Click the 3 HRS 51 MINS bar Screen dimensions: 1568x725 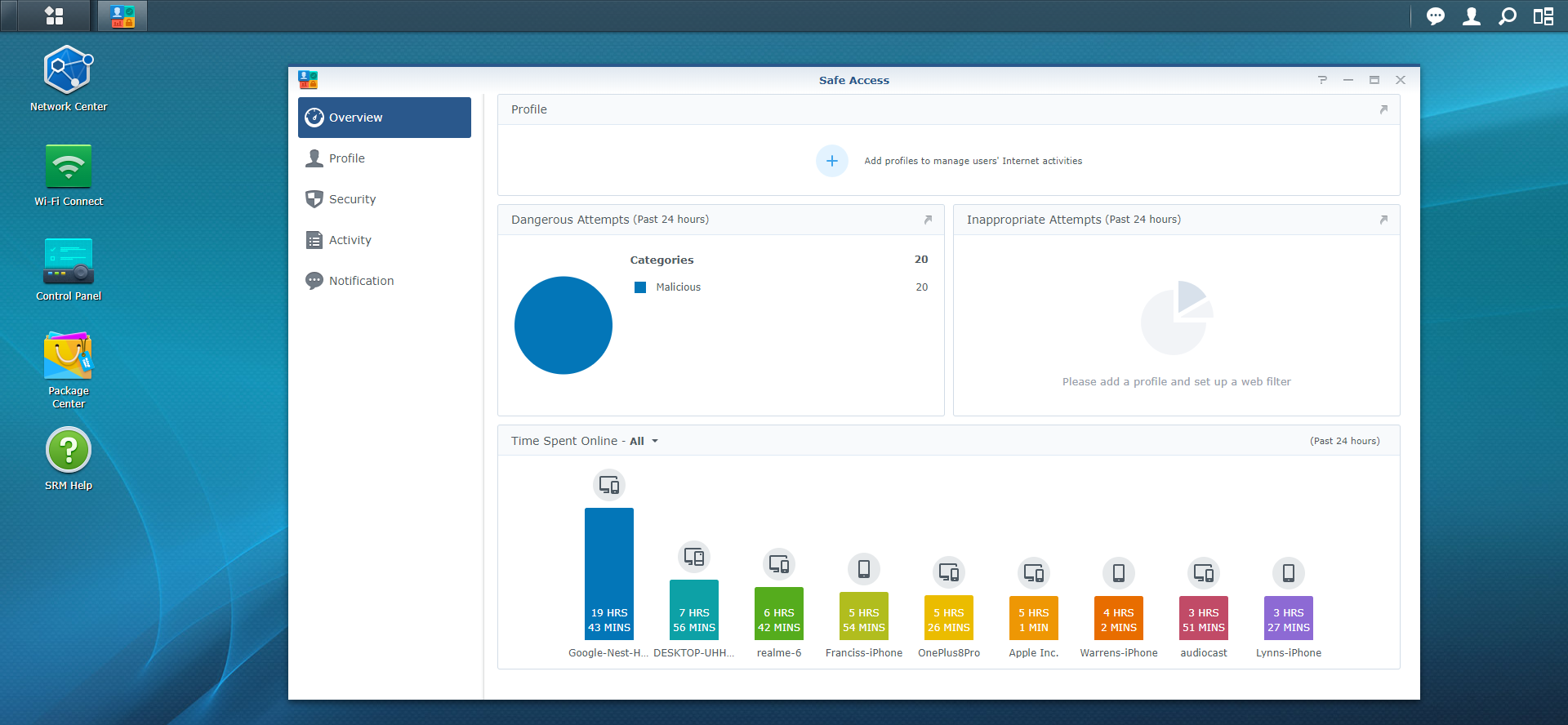[x=1204, y=618]
